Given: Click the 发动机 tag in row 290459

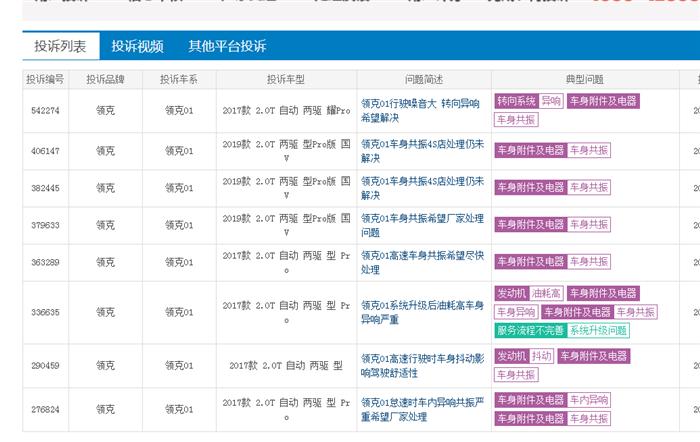Looking at the screenshot, I should (512, 356).
